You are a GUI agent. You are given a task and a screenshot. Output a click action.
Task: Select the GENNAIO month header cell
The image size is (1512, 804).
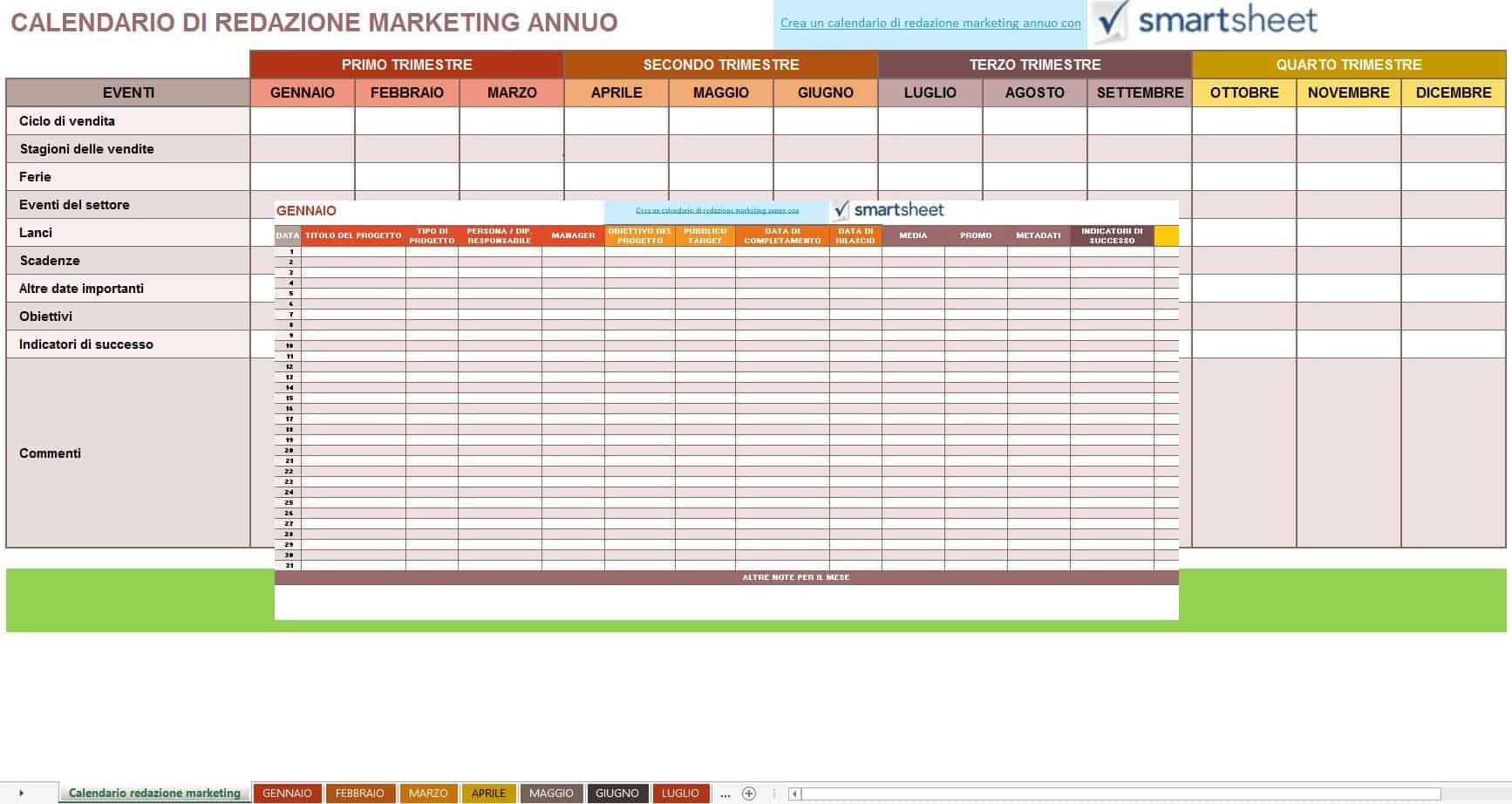click(303, 92)
